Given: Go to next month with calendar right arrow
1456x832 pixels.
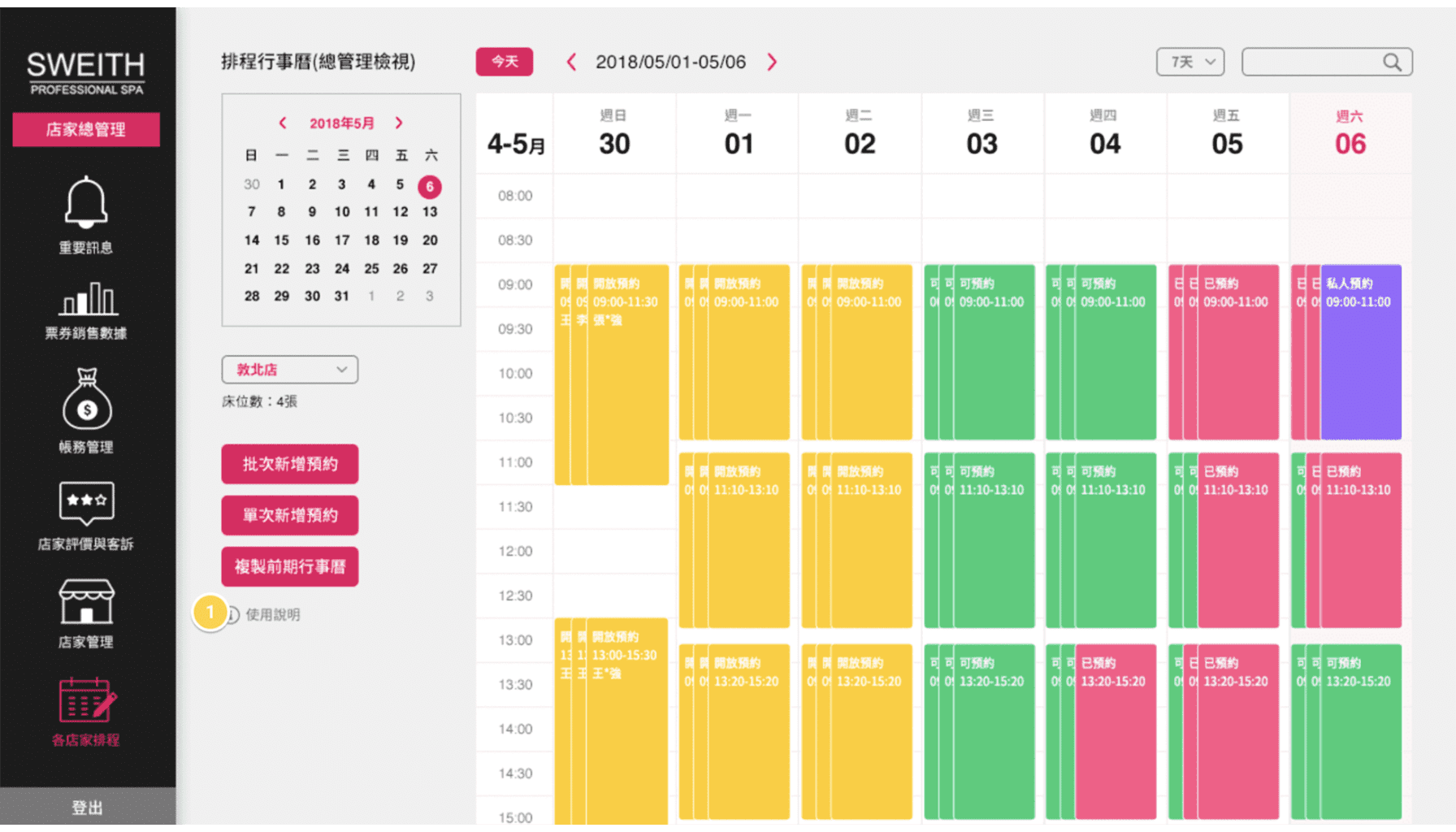Looking at the screenshot, I should pyautogui.click(x=399, y=123).
